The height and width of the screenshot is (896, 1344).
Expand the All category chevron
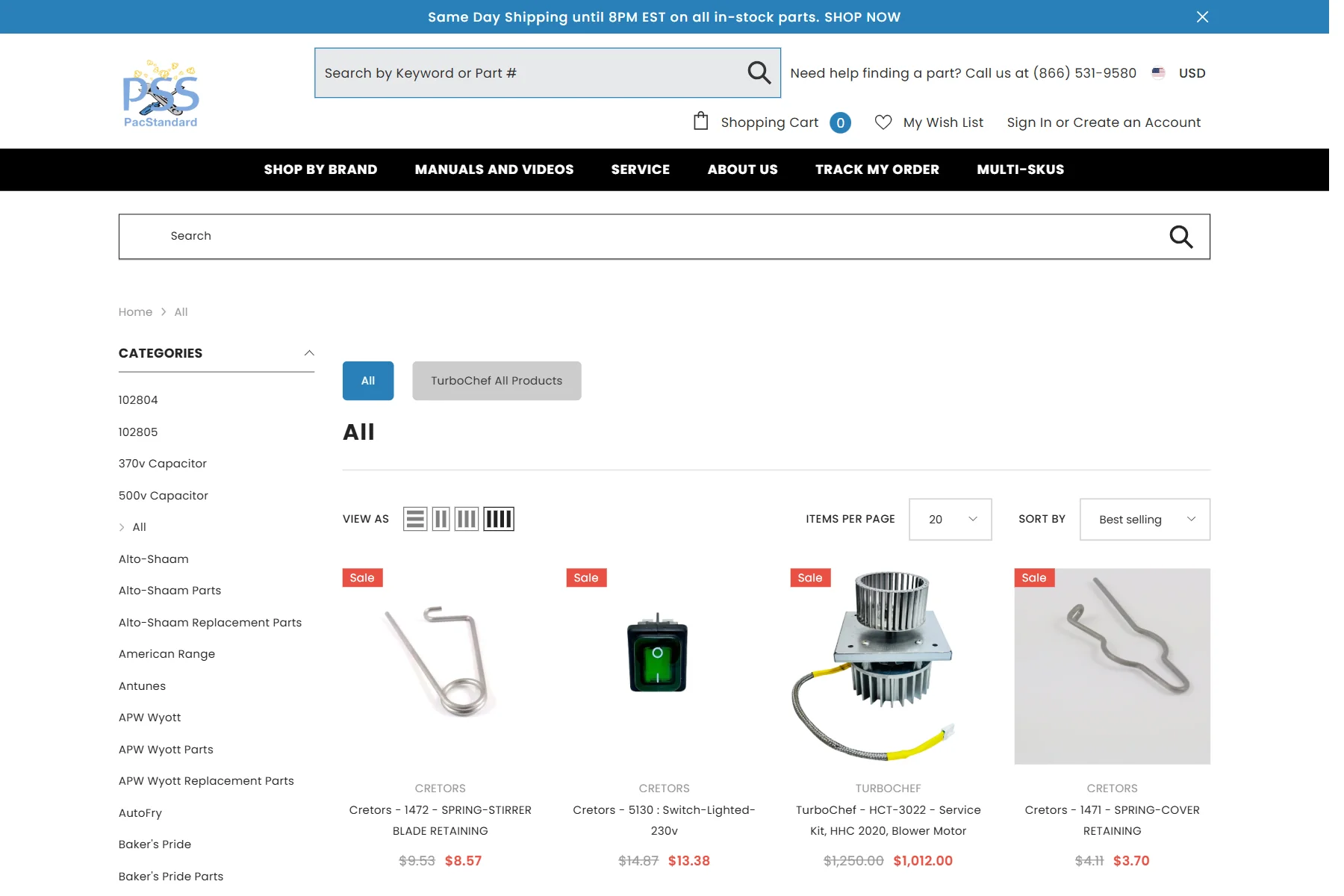coord(122,527)
